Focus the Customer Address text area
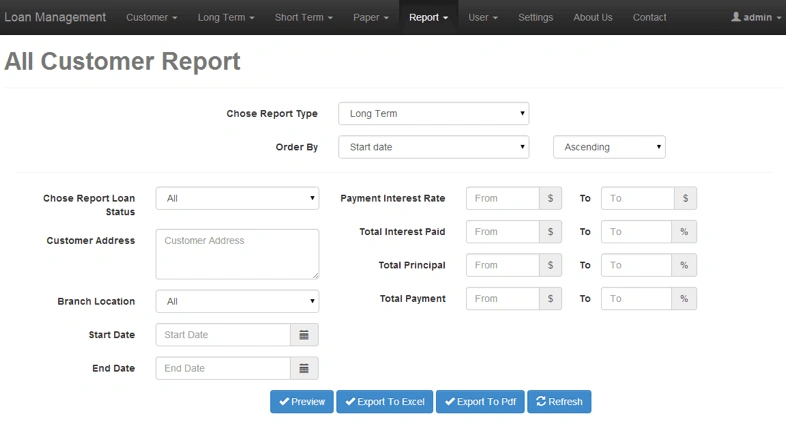The height and width of the screenshot is (432, 786). tap(237, 254)
